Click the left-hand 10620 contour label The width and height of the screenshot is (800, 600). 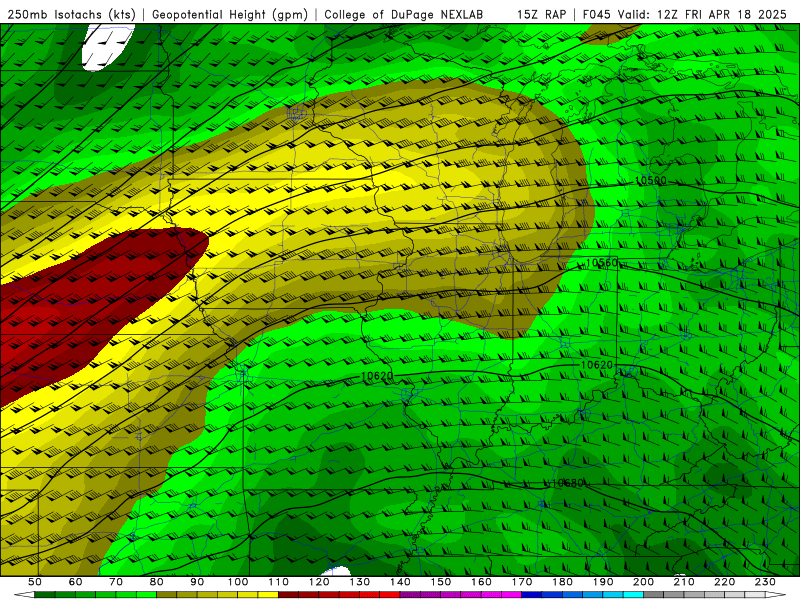tap(377, 376)
